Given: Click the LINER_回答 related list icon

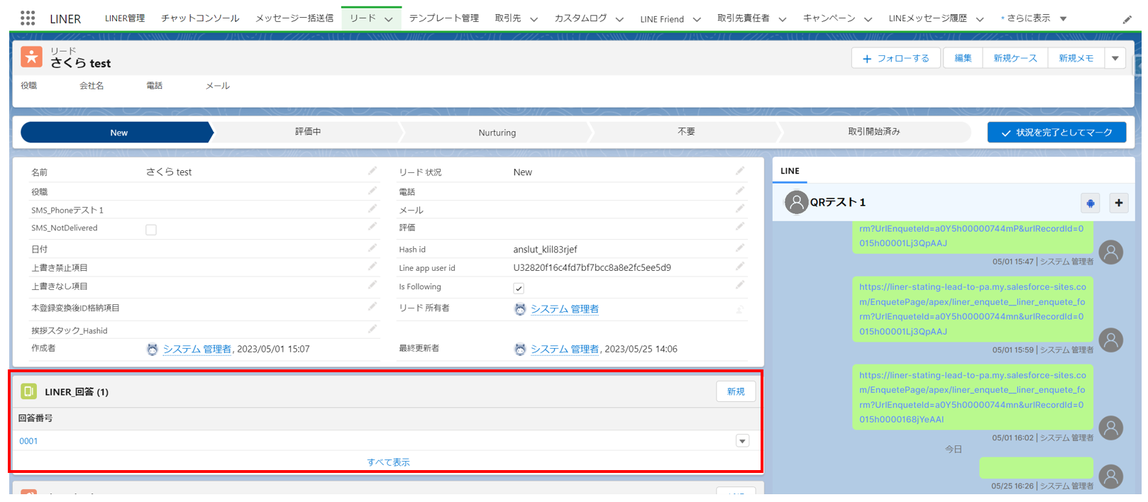Looking at the screenshot, I should click(x=29, y=392).
